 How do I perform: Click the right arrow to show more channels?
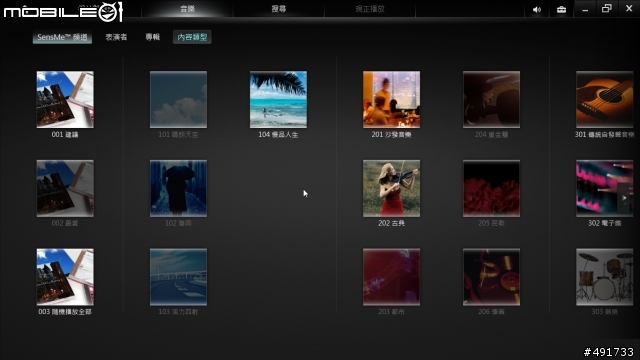(624, 198)
